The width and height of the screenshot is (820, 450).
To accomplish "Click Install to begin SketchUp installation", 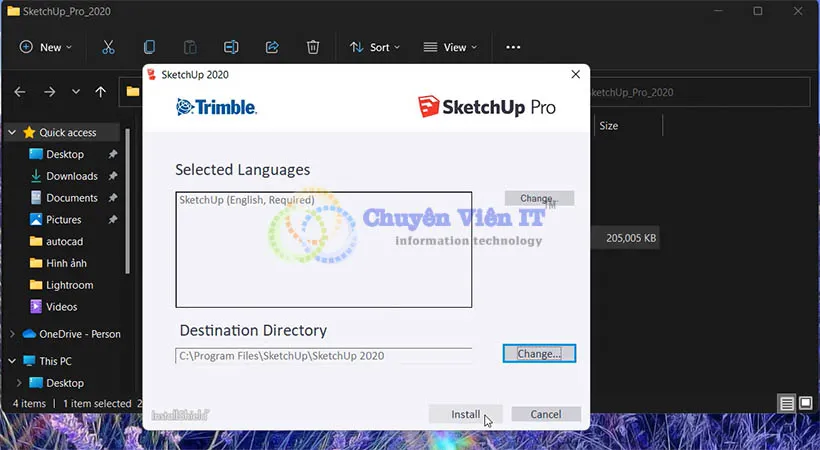I will tap(465, 414).
